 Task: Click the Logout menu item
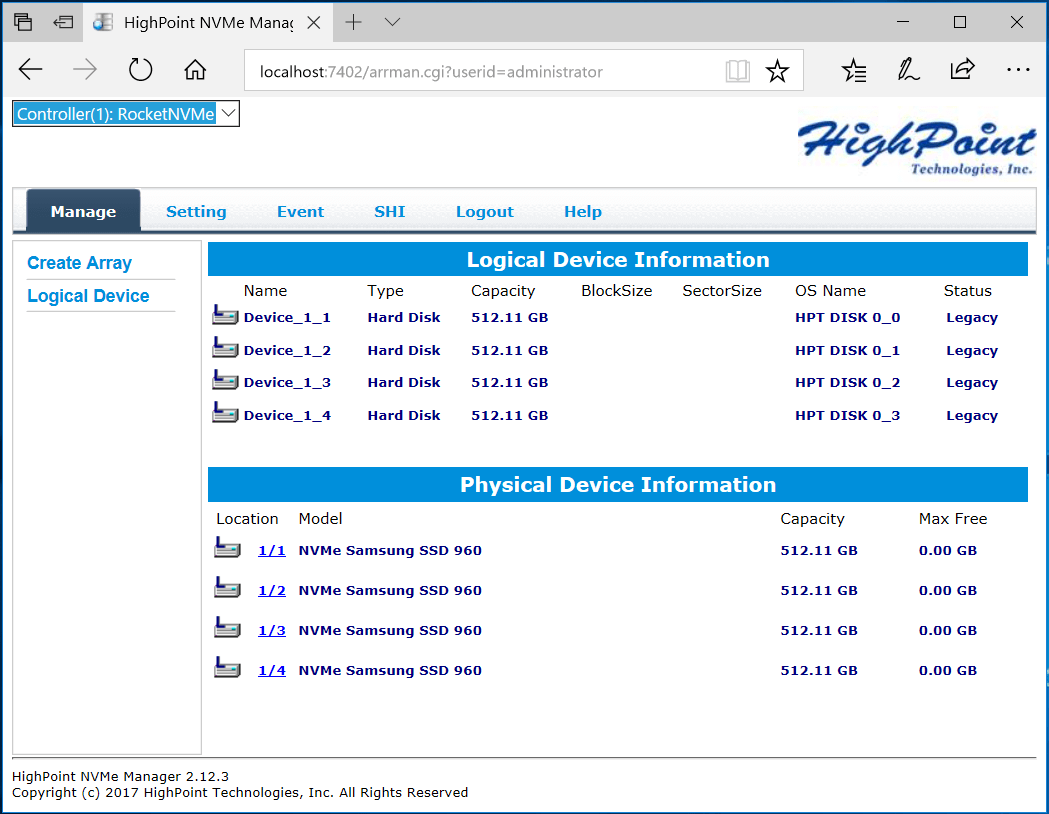pos(484,211)
